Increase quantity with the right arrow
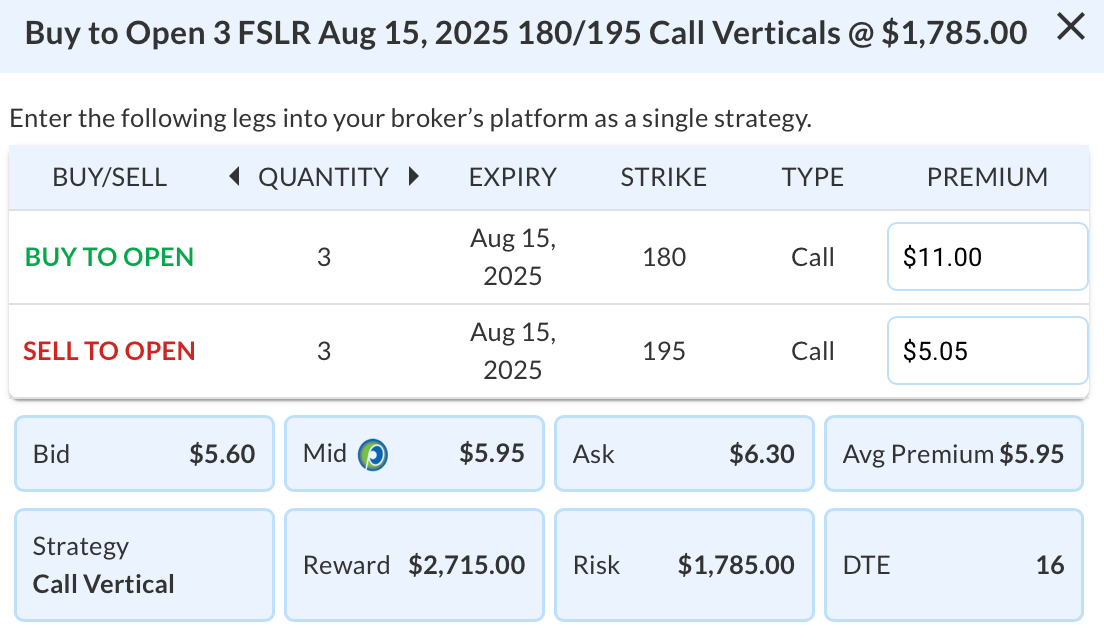Viewport: 1104px width, 640px height. 413,176
